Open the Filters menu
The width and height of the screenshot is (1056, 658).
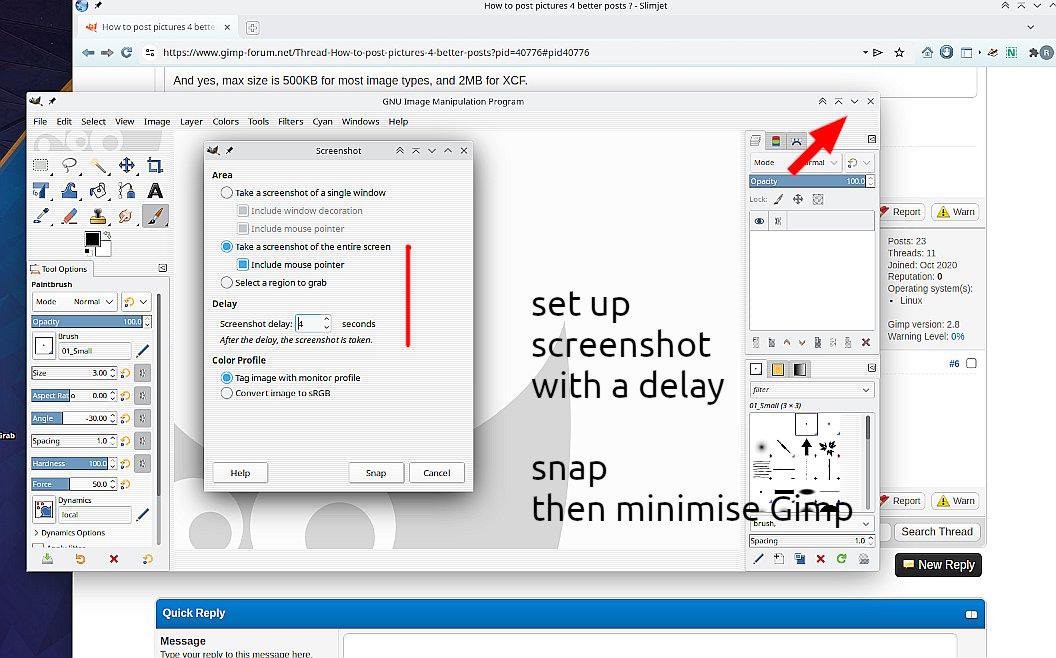pos(290,122)
